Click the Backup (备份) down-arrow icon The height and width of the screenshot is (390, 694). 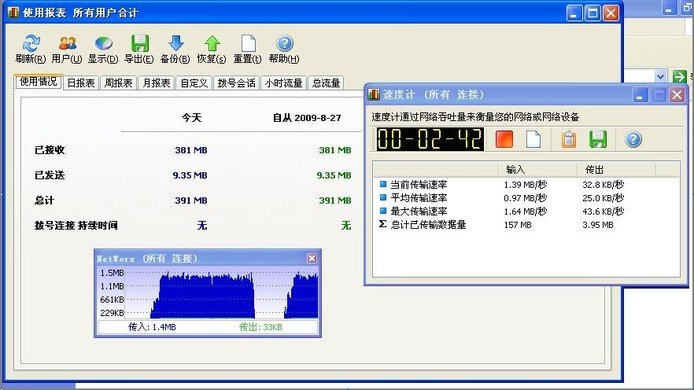[x=176, y=43]
